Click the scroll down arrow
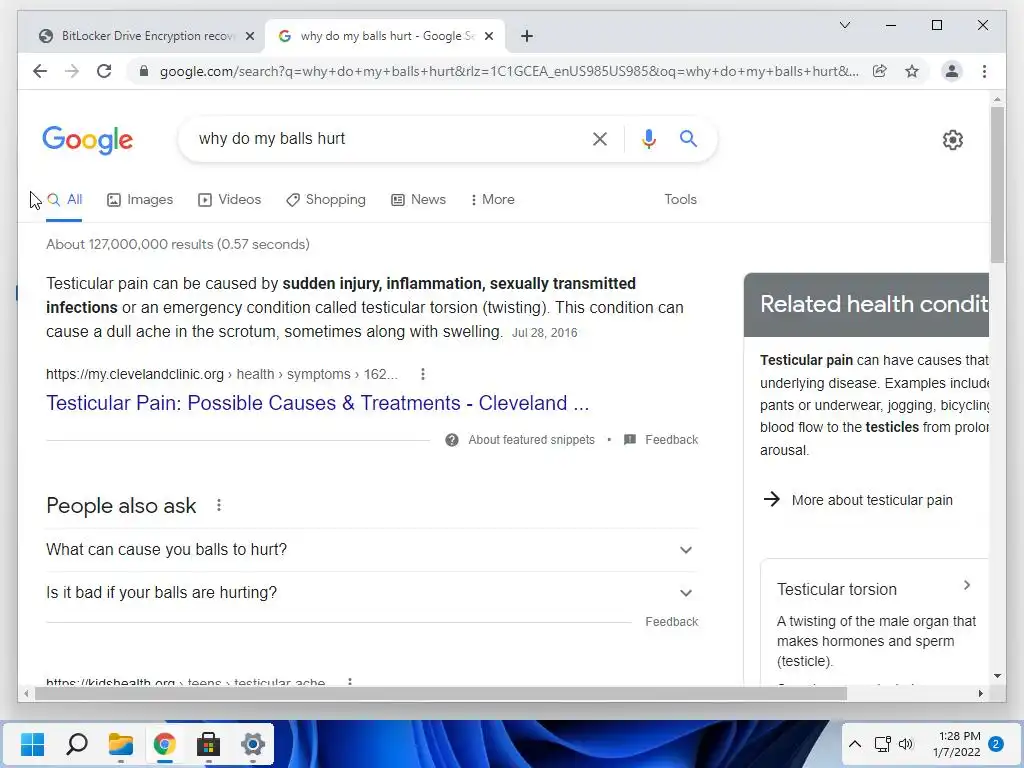Image resolution: width=1024 pixels, height=768 pixels. pyautogui.click(x=997, y=676)
